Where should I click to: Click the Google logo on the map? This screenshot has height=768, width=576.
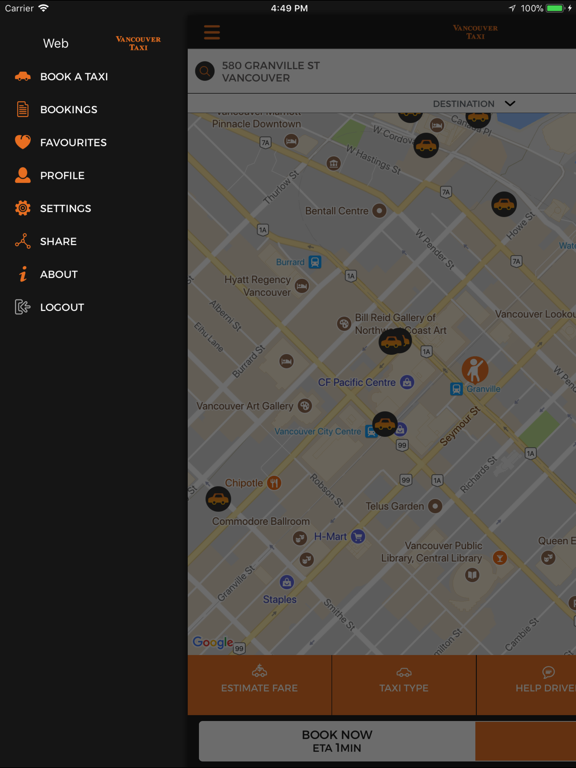point(213,642)
